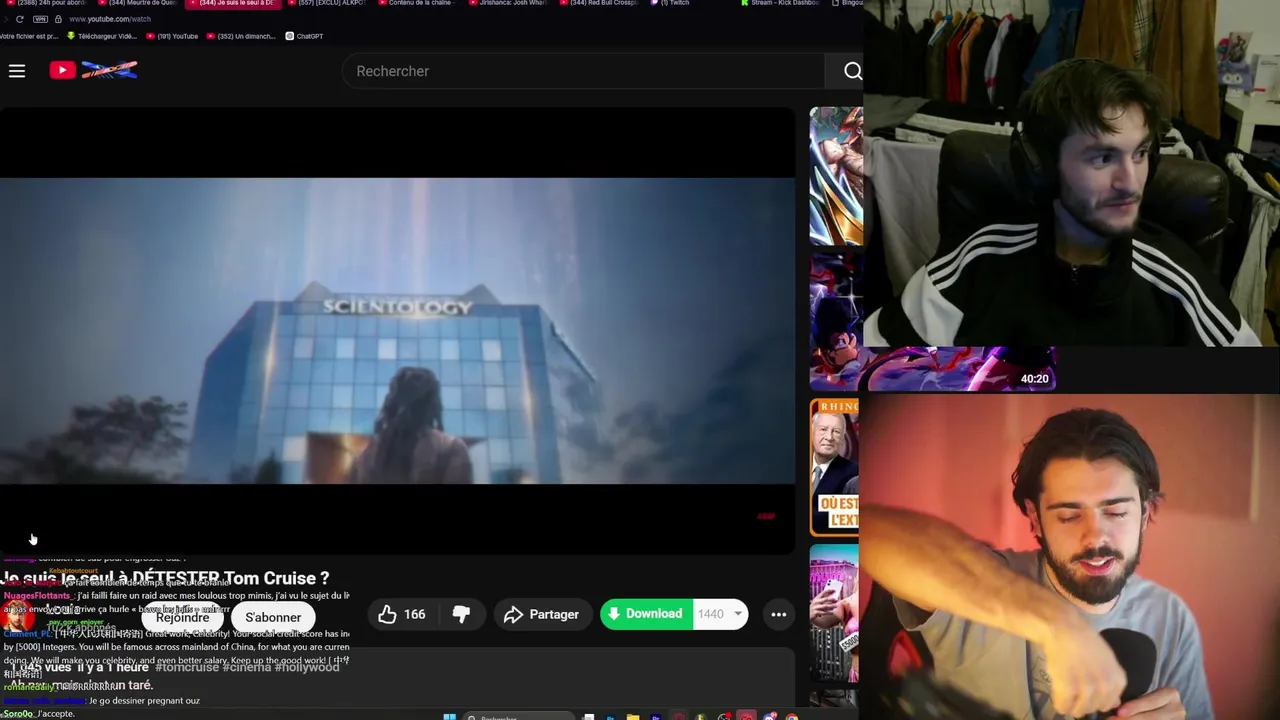
Task: Click the magnifying glass search button
Action: (852, 71)
